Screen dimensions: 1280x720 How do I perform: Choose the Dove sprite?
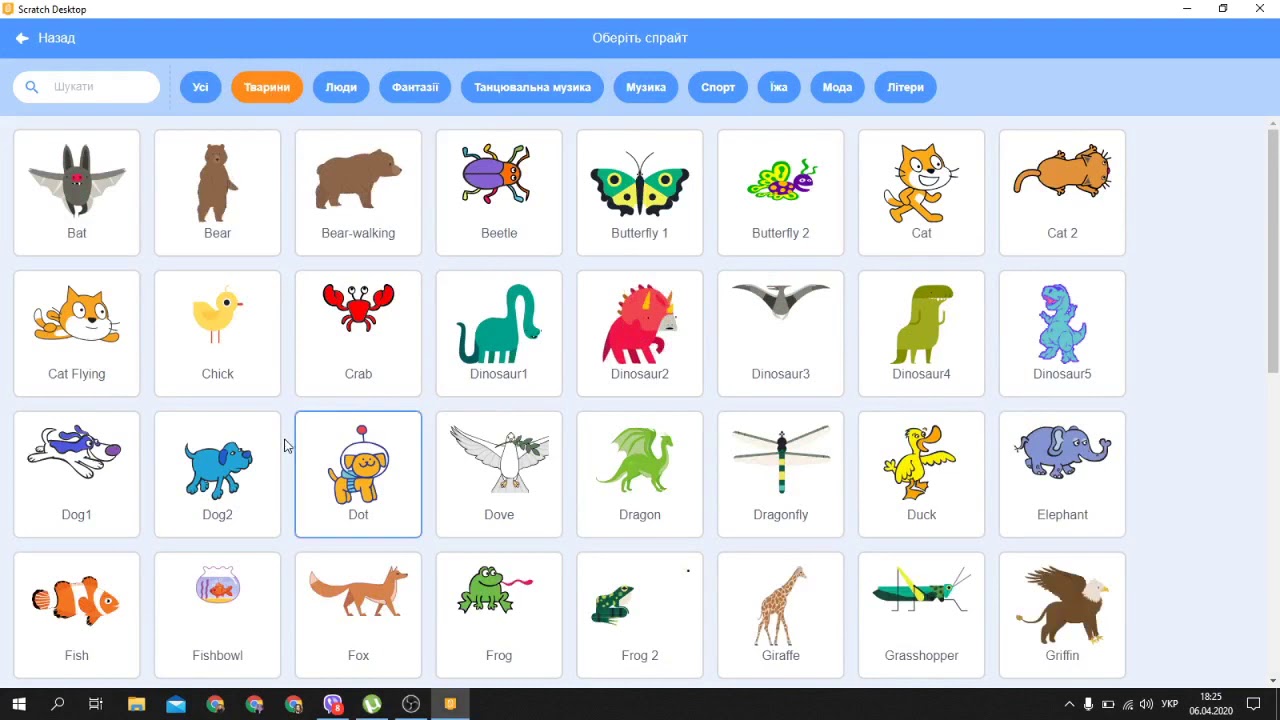tap(499, 474)
